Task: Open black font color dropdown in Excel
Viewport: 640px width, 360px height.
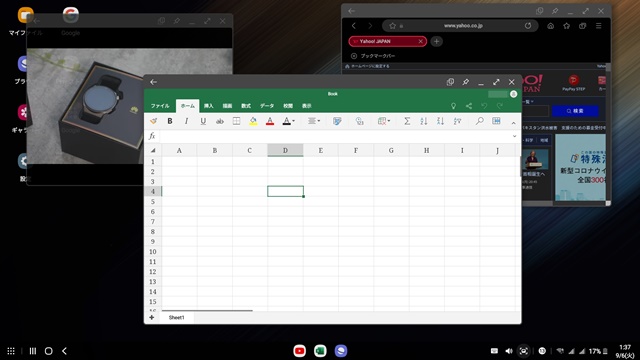Action: click(288, 121)
